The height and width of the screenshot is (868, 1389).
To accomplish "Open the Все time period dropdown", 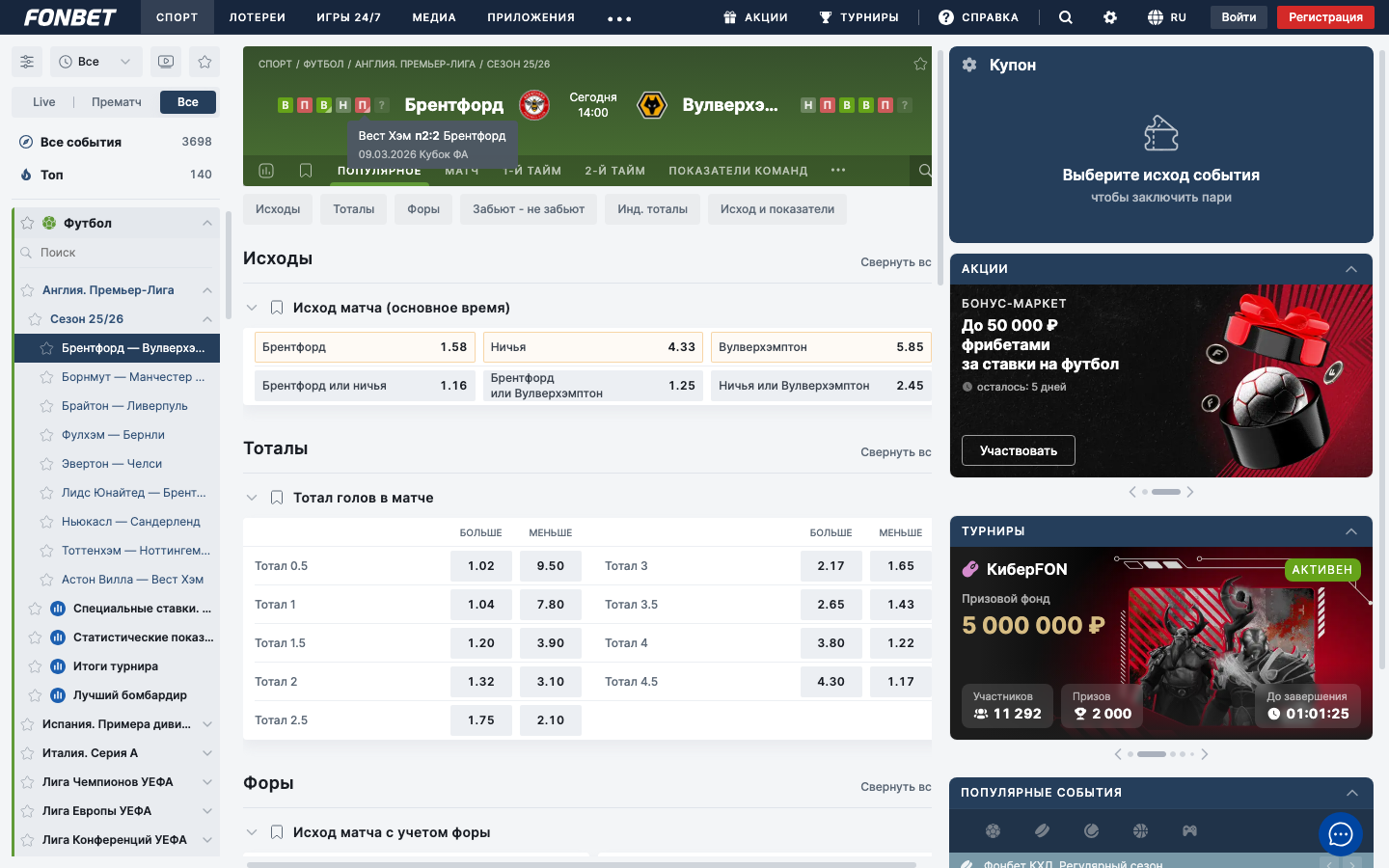I will [95, 62].
